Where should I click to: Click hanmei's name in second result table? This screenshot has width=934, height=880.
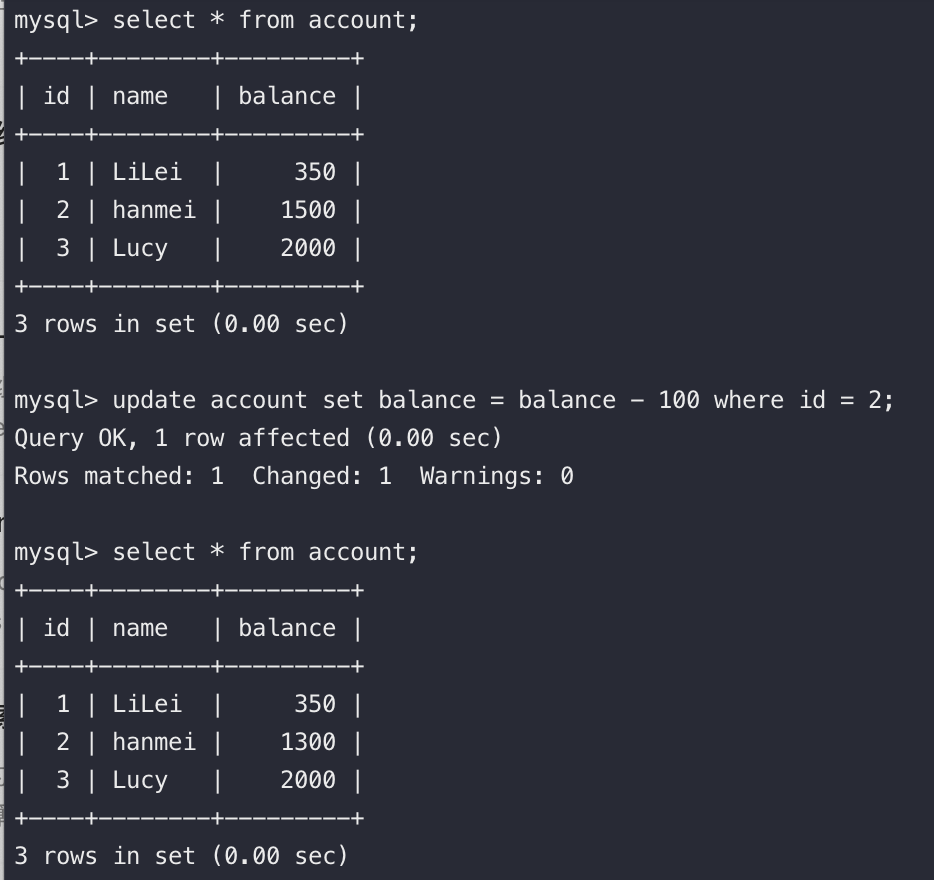point(154,742)
